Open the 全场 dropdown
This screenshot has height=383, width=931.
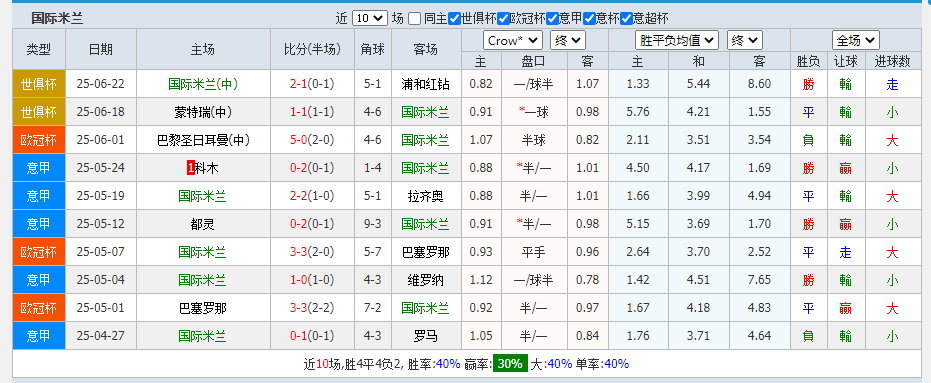pyautogui.click(x=856, y=40)
